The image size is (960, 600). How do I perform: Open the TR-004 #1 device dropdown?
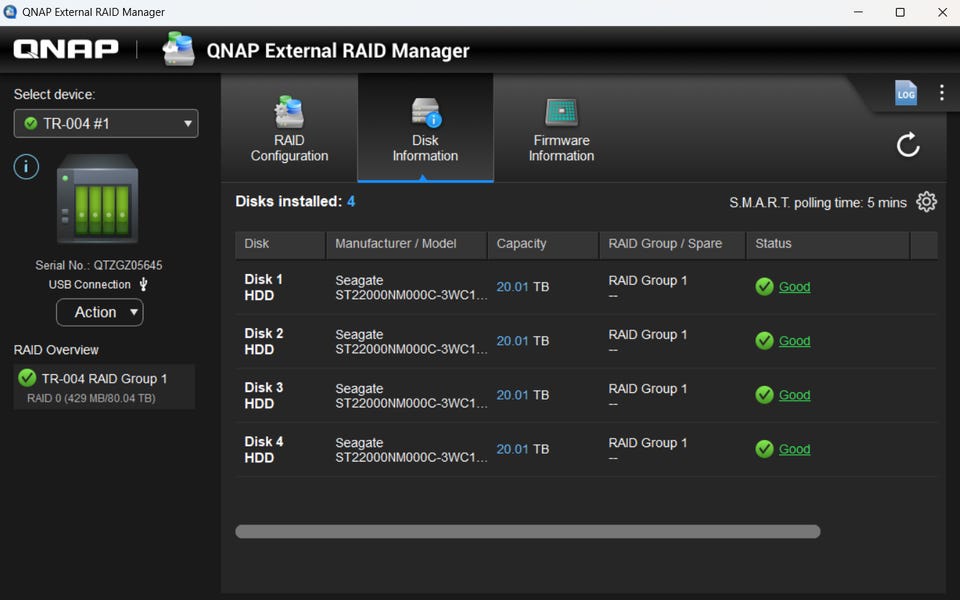[106, 124]
